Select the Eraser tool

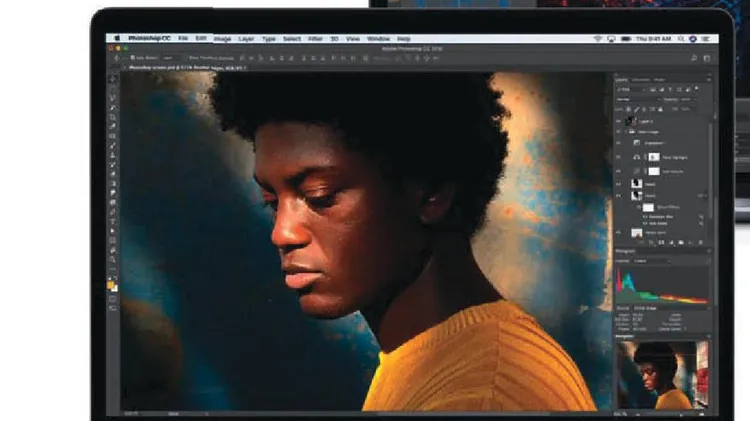[113, 174]
